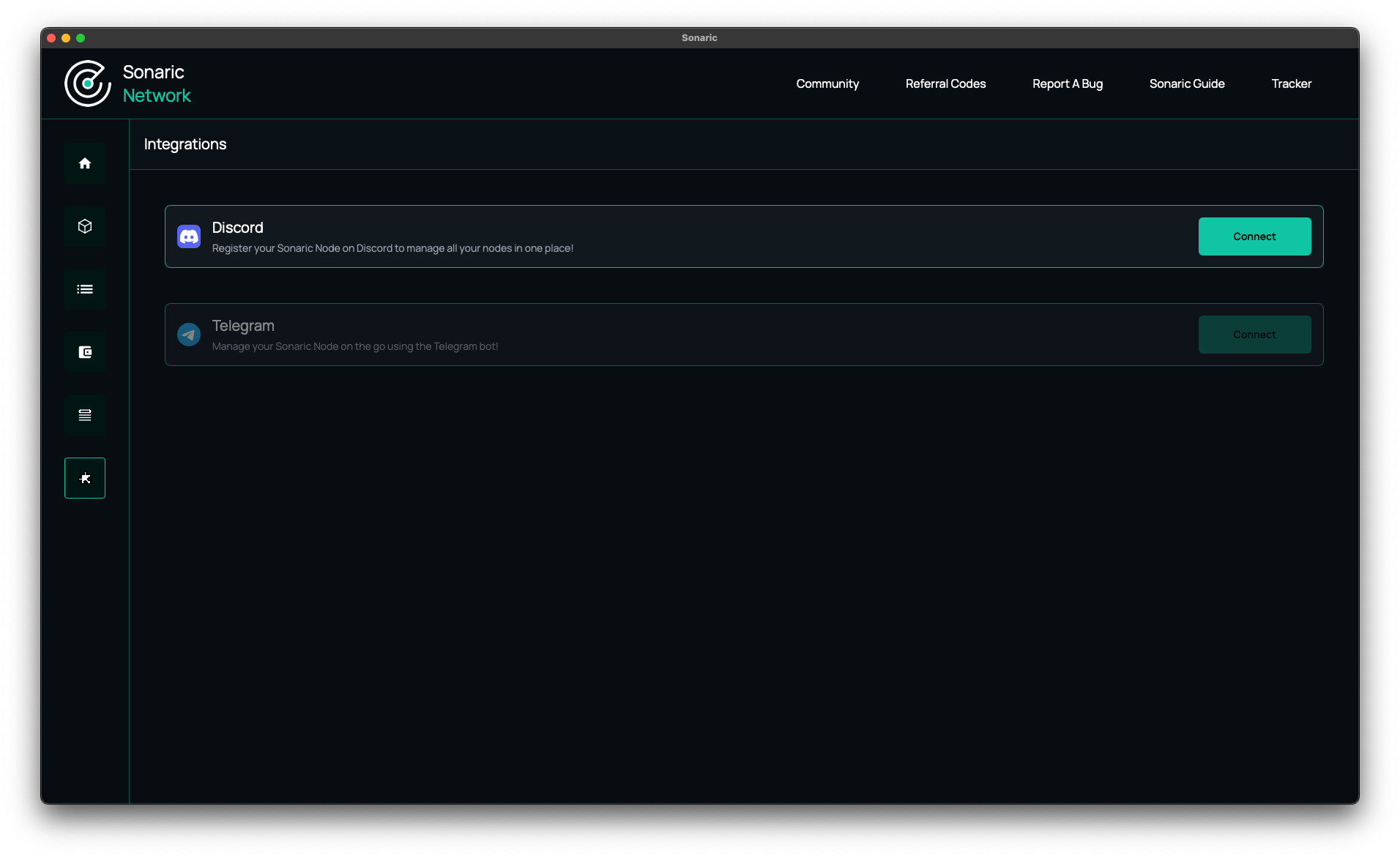Open the Sonaric Guide link
1400x858 pixels.
click(x=1187, y=83)
